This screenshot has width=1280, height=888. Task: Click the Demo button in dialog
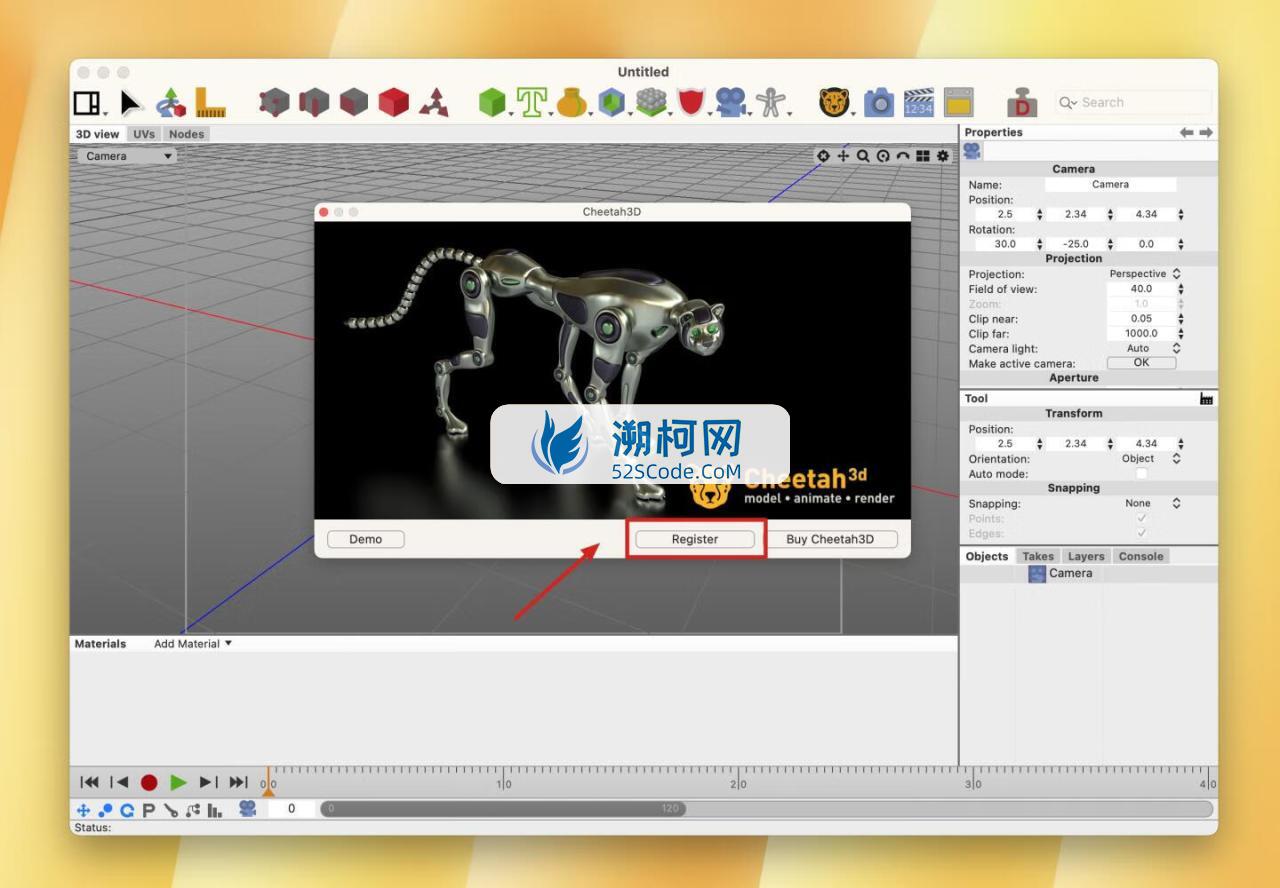(x=366, y=539)
